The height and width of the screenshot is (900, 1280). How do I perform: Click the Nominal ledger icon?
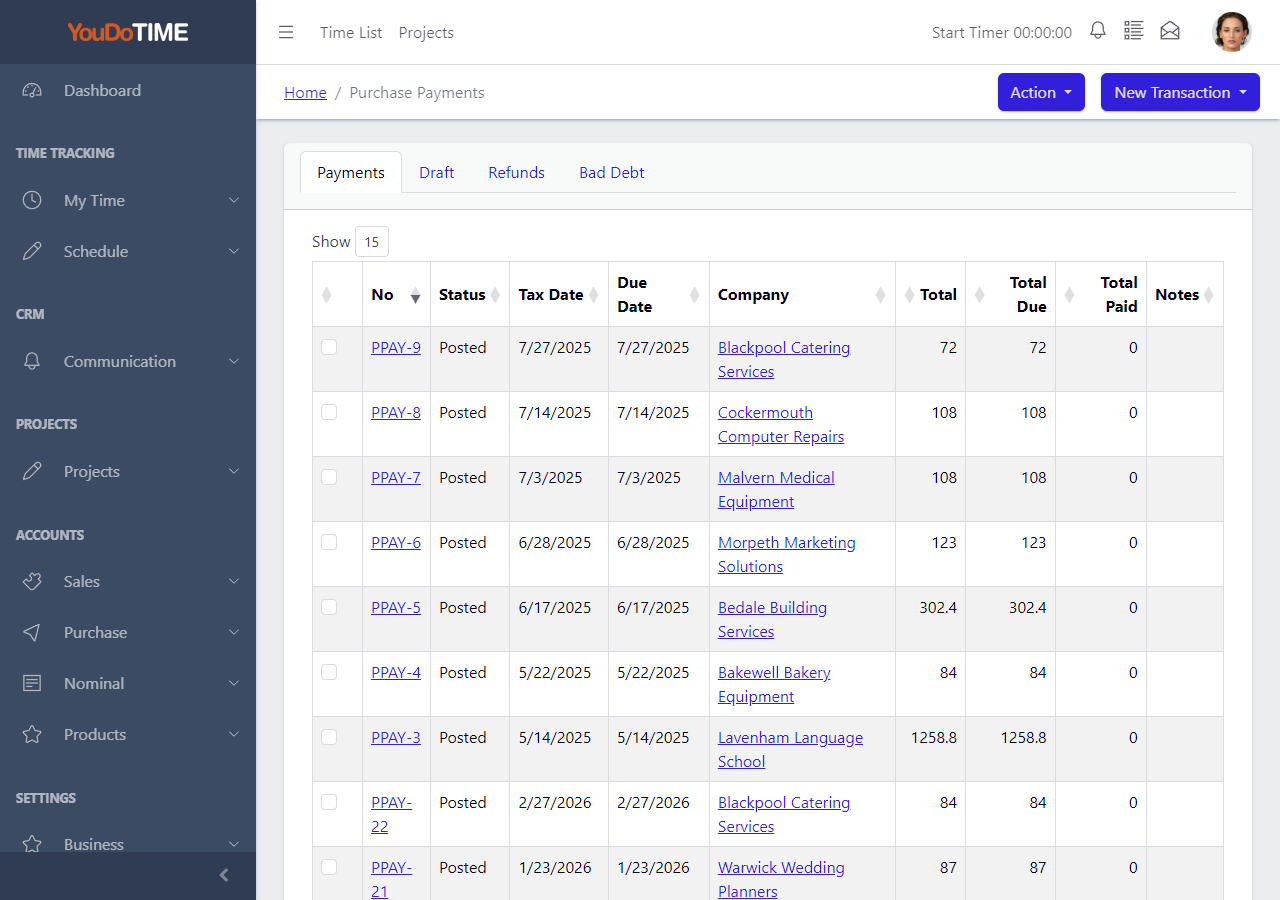(x=32, y=683)
